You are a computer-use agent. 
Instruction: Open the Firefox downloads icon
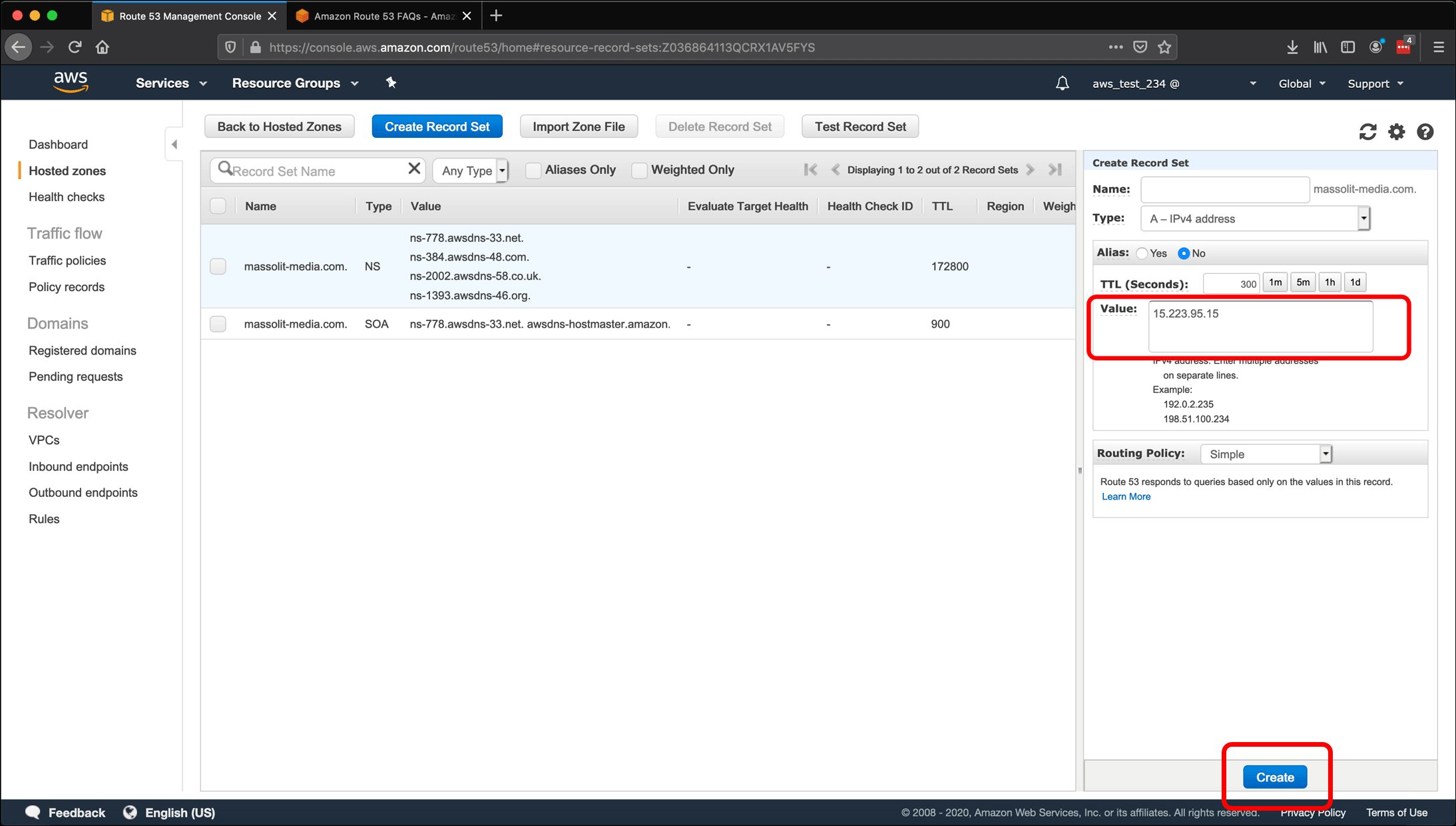coord(1292,47)
